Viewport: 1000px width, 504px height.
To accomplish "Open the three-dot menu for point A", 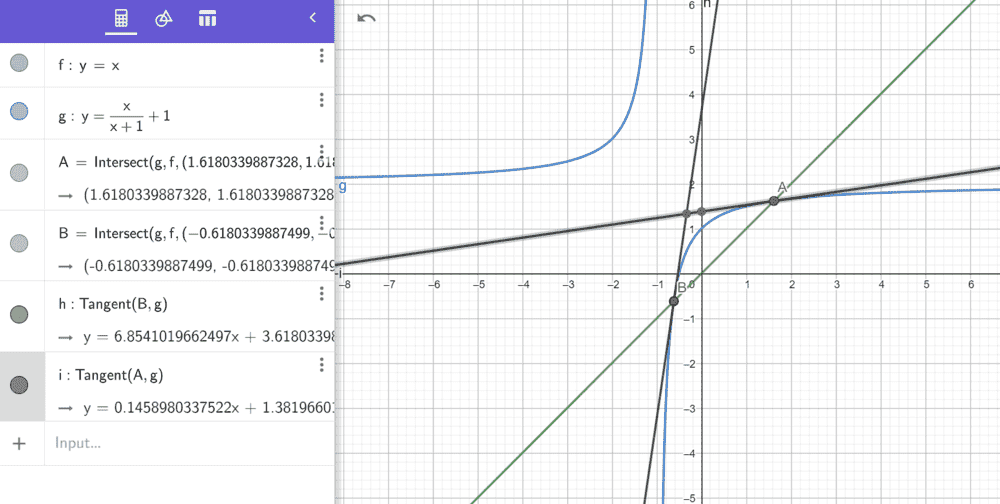I will (x=321, y=152).
